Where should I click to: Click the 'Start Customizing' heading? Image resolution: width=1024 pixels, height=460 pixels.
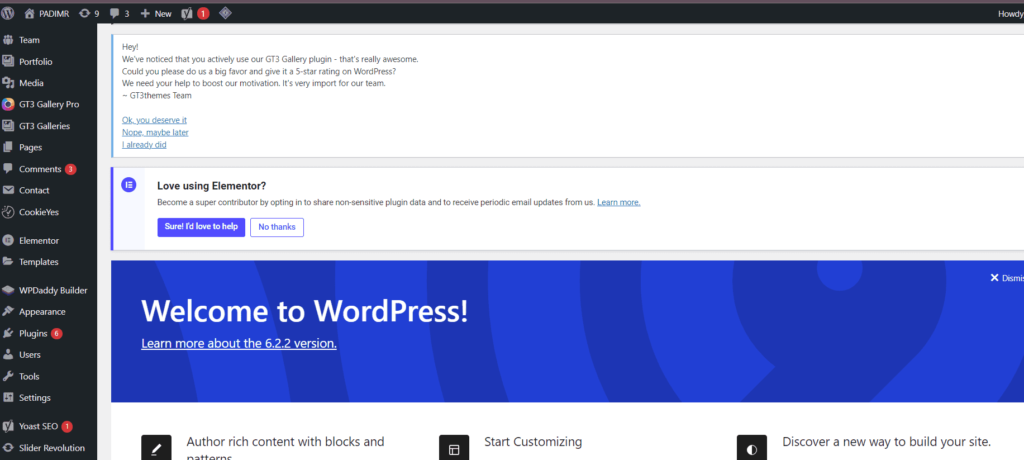point(533,442)
